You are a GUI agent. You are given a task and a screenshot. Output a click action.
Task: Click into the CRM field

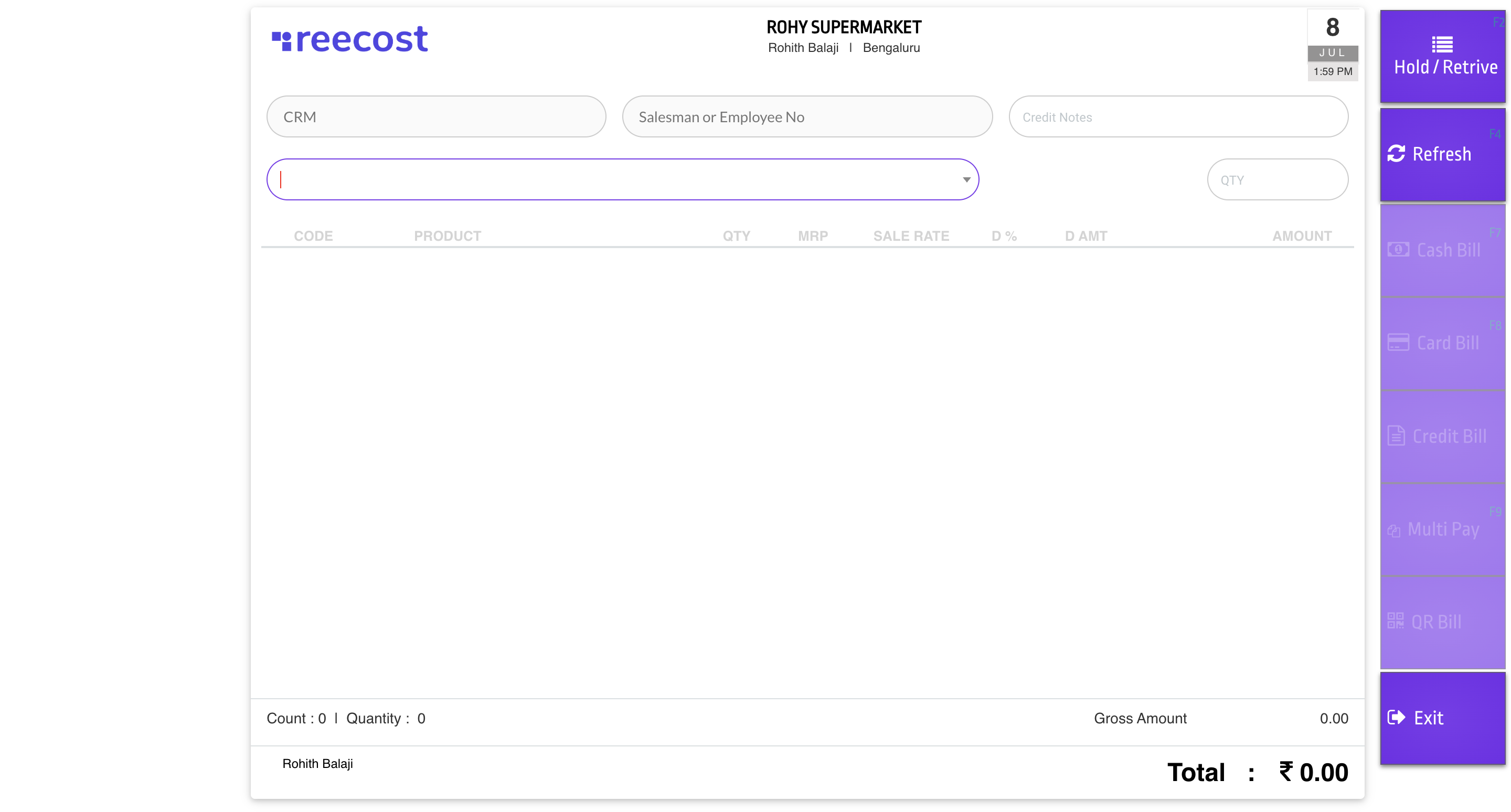click(x=436, y=116)
